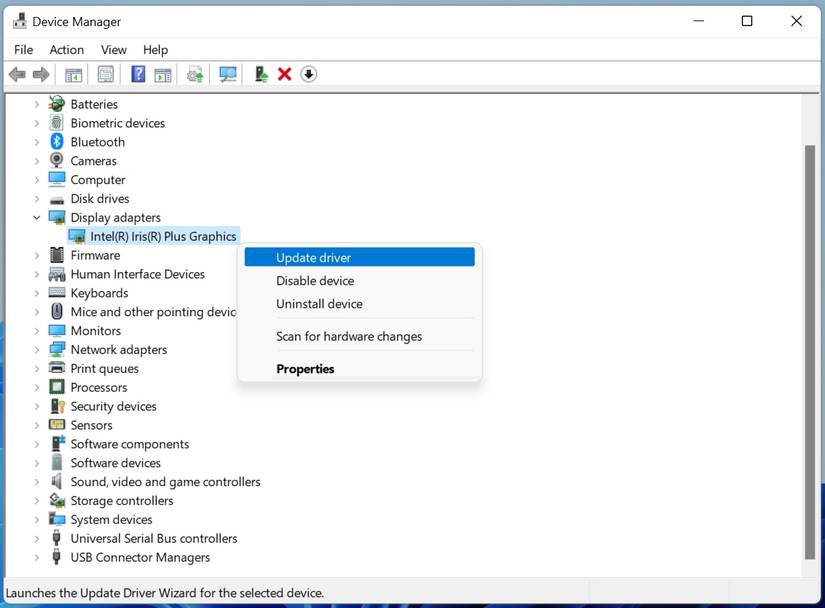
Task: Click the Cameras webcam icon
Action: (57, 160)
